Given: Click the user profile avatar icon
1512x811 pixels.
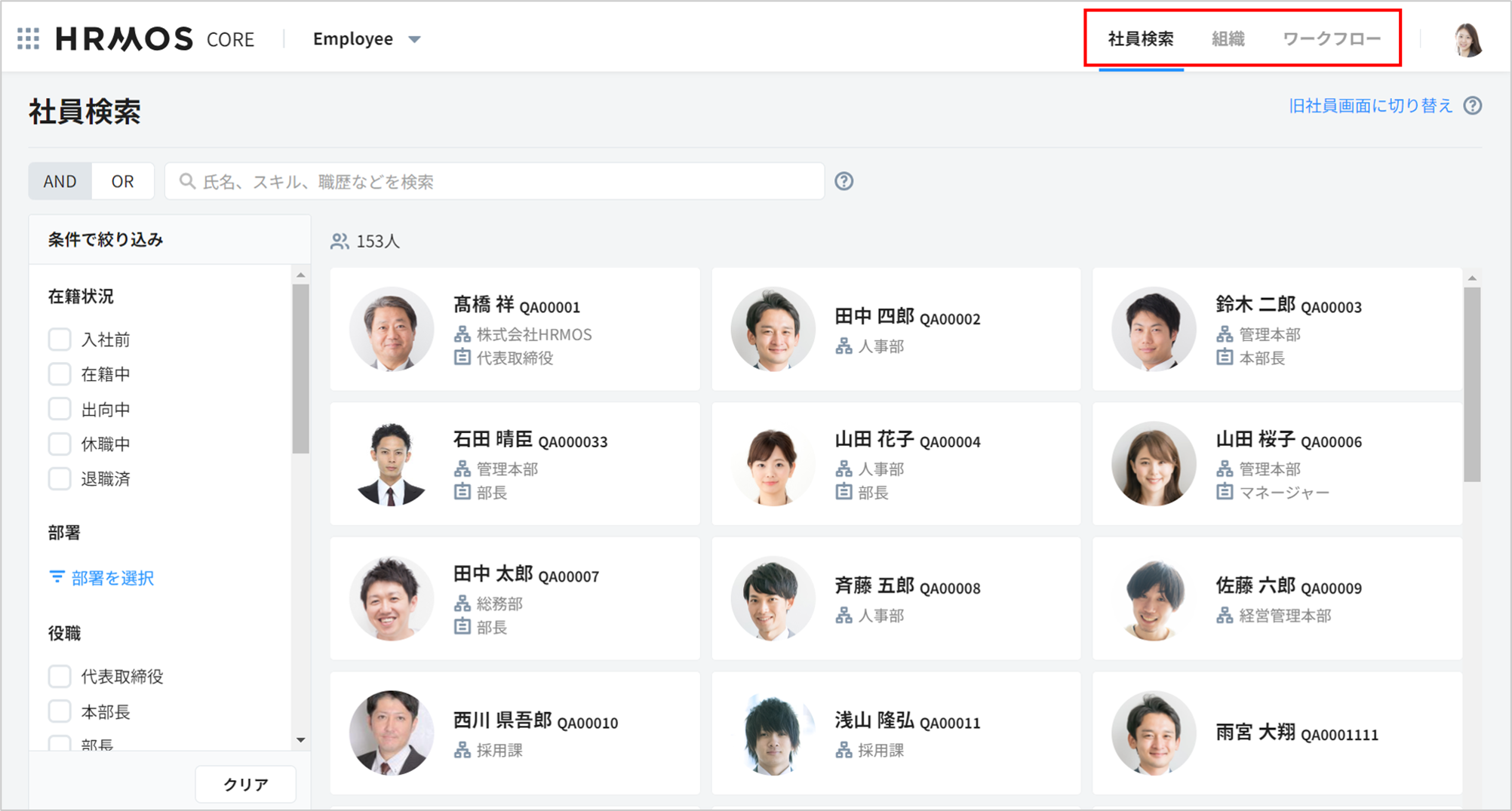Looking at the screenshot, I should click(1467, 39).
